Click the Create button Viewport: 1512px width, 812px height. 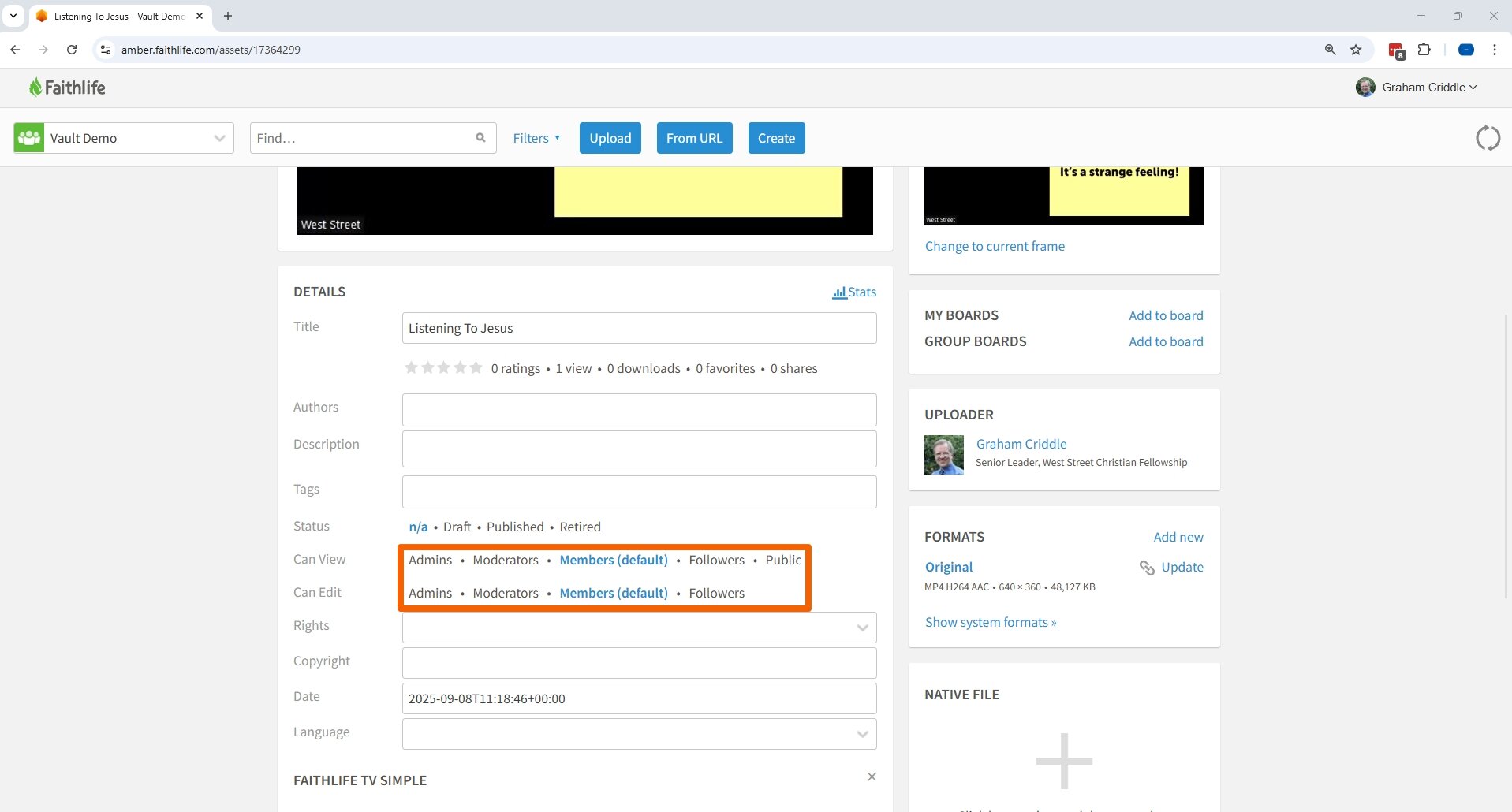tap(776, 138)
